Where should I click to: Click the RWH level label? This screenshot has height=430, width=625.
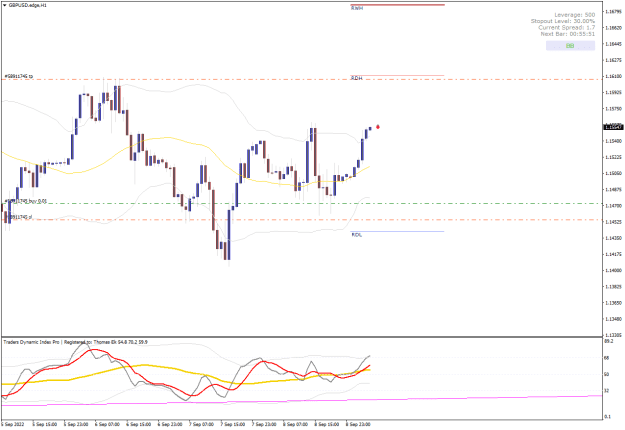[x=357, y=8]
